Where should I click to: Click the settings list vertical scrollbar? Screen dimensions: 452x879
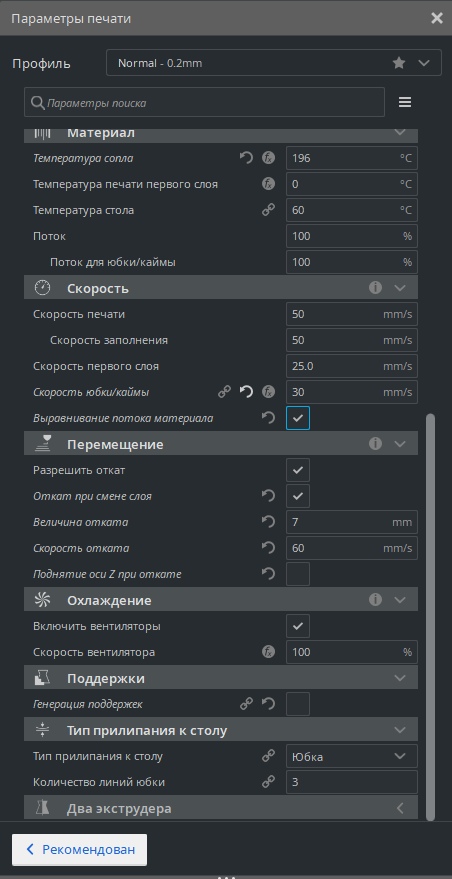click(x=430, y=617)
